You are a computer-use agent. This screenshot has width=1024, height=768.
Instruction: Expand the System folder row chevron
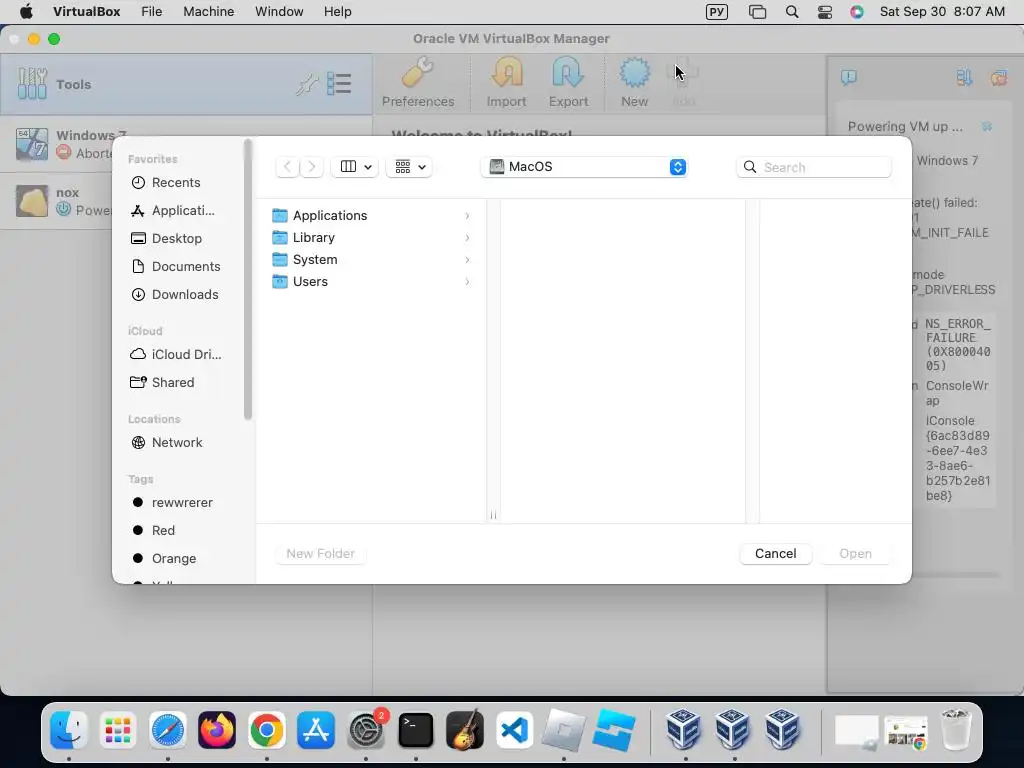(467, 260)
